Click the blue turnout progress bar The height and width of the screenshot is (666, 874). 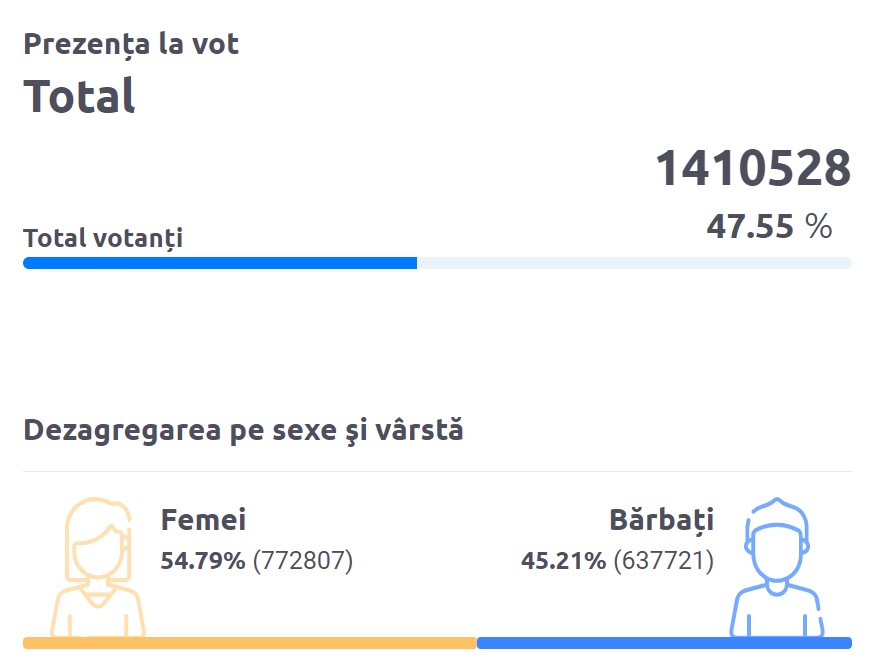(x=220, y=263)
